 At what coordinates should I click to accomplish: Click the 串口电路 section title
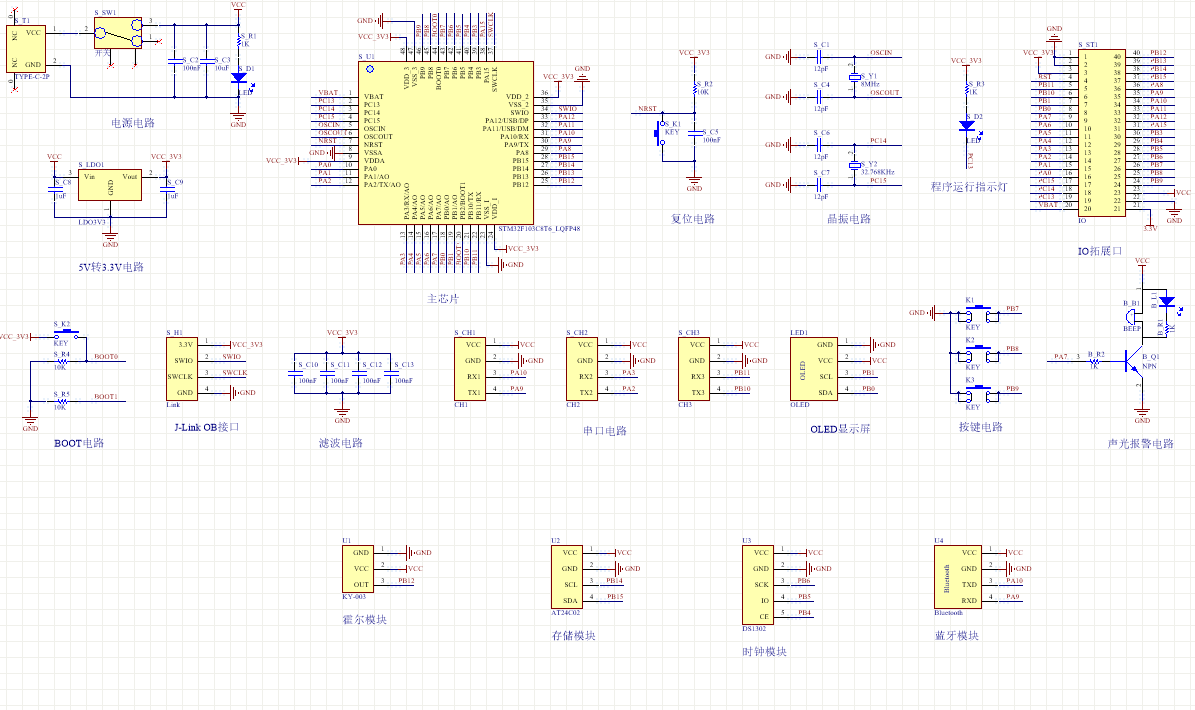[605, 430]
